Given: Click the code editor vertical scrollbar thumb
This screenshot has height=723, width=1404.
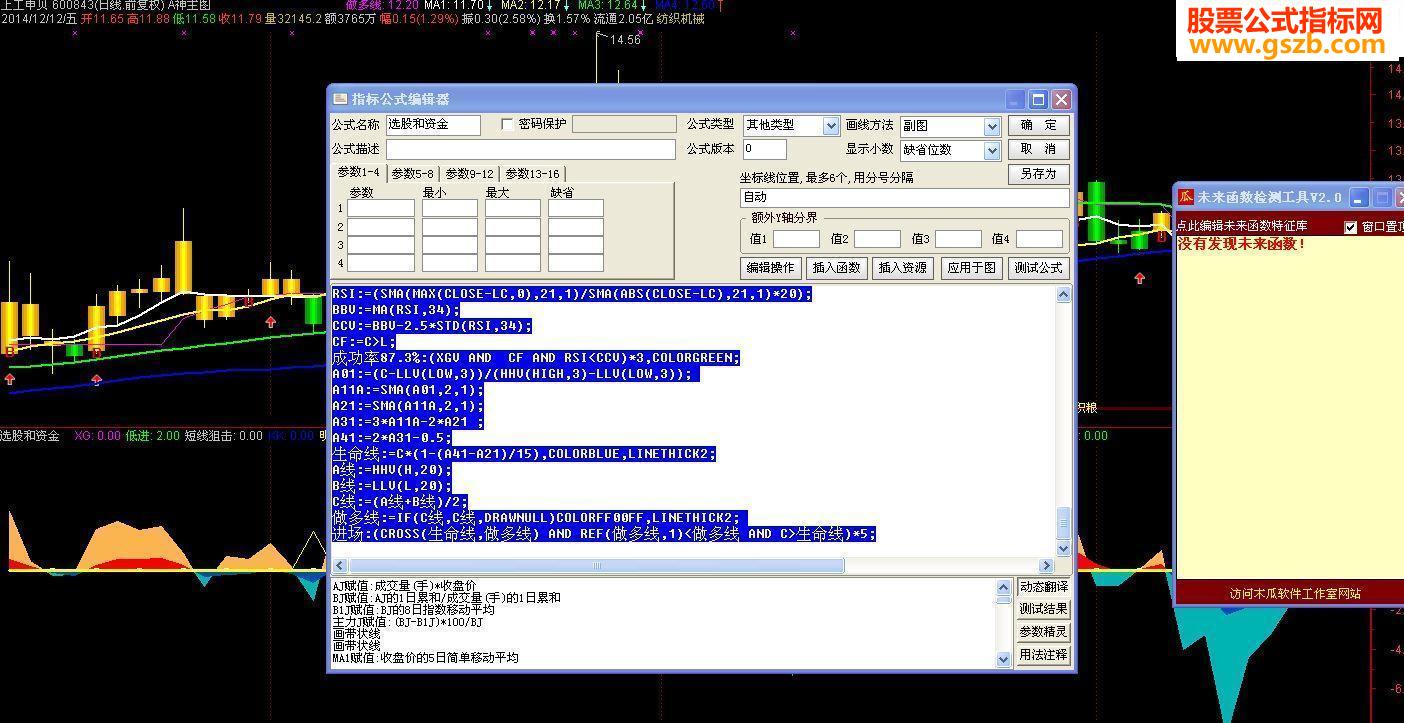Looking at the screenshot, I should click(1063, 522).
